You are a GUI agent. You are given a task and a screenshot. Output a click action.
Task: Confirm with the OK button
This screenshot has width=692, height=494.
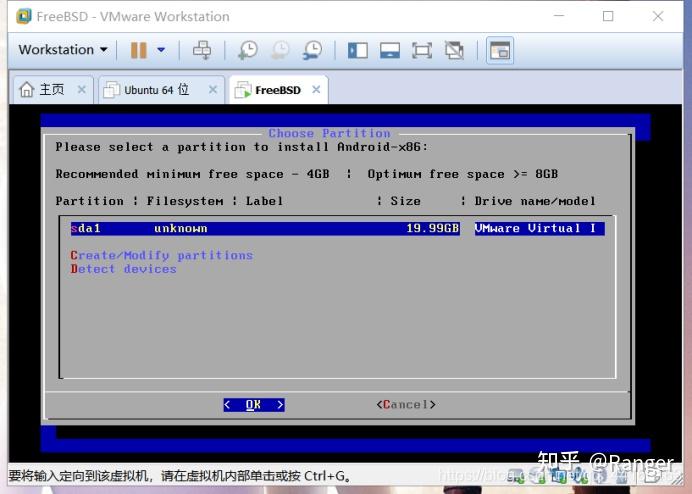[254, 405]
